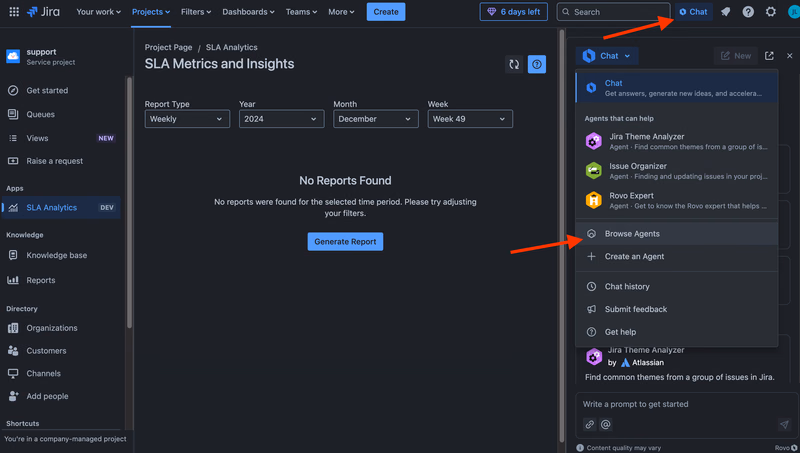The image size is (800, 453).
Task: Click in the top Search field
Action: 613,12
